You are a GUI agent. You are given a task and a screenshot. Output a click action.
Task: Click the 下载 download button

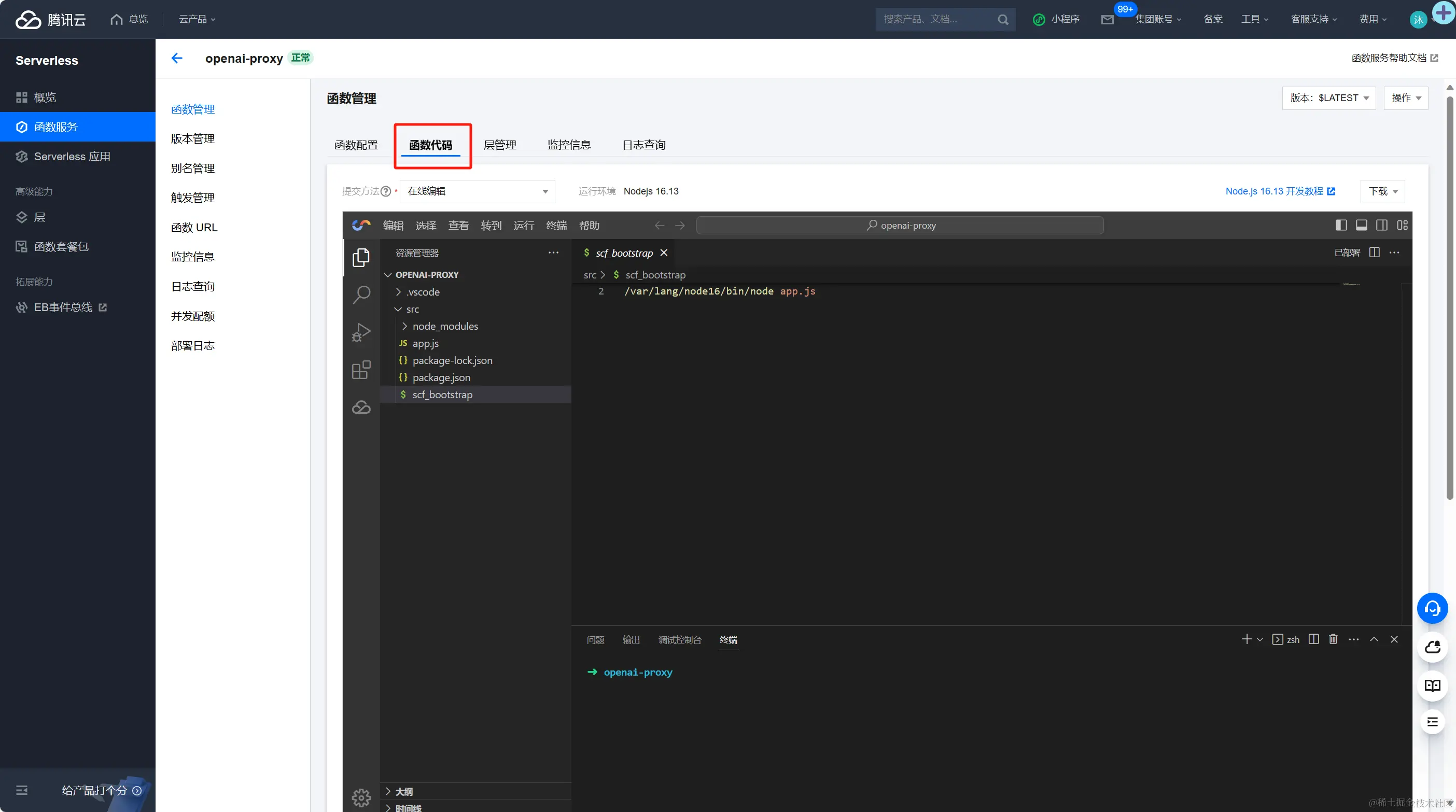point(1381,191)
